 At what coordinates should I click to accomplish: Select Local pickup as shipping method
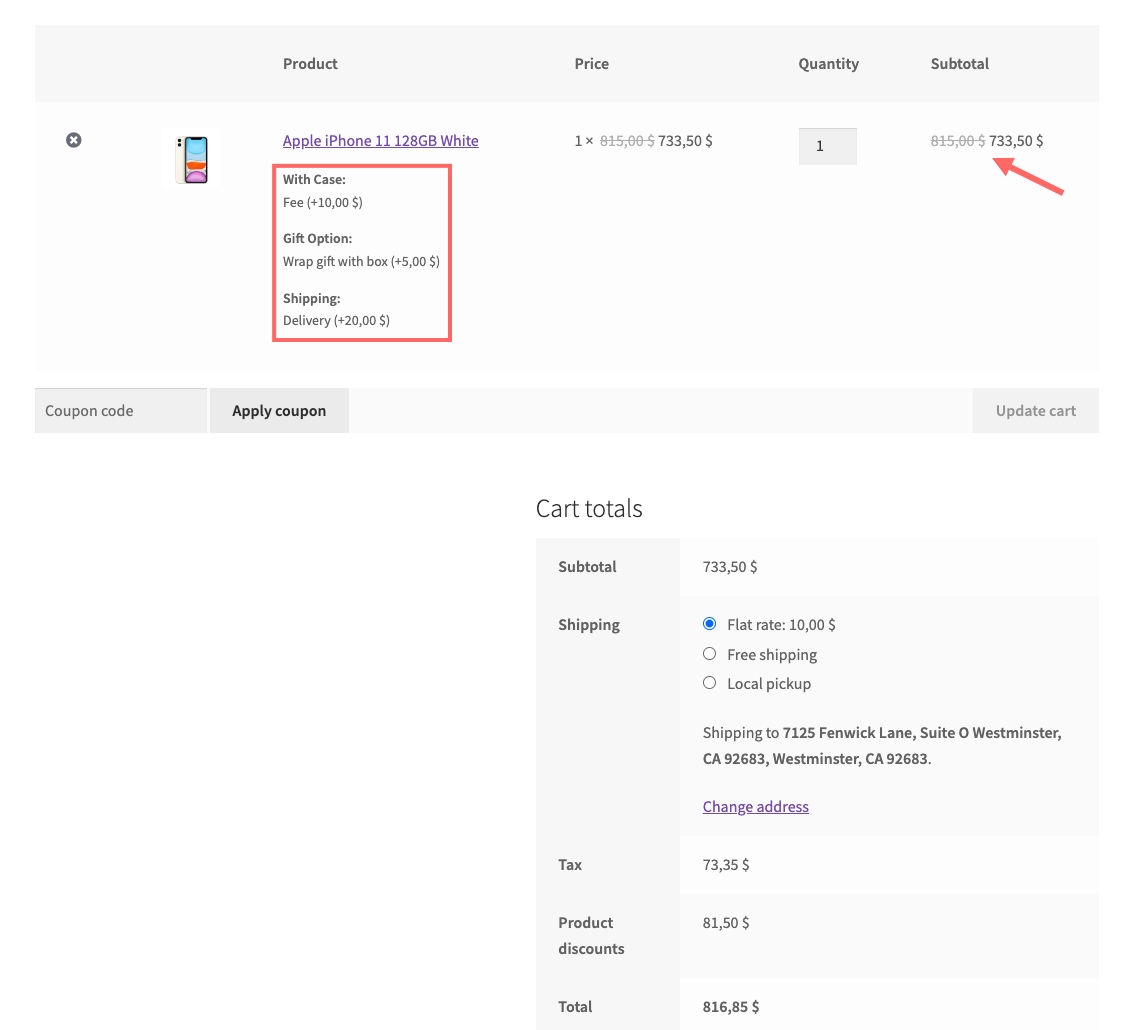[x=710, y=683]
